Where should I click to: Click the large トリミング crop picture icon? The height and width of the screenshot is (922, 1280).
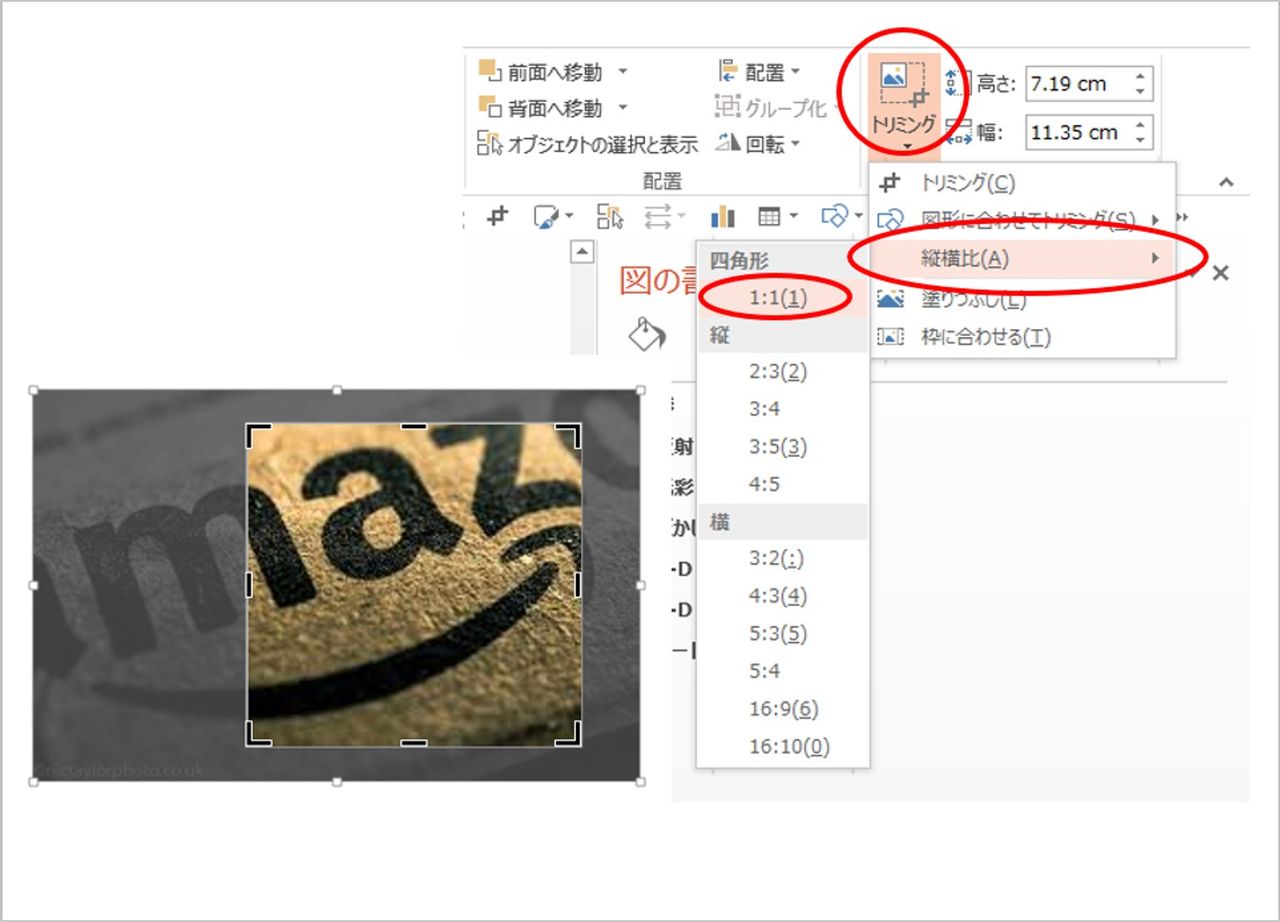tap(904, 86)
